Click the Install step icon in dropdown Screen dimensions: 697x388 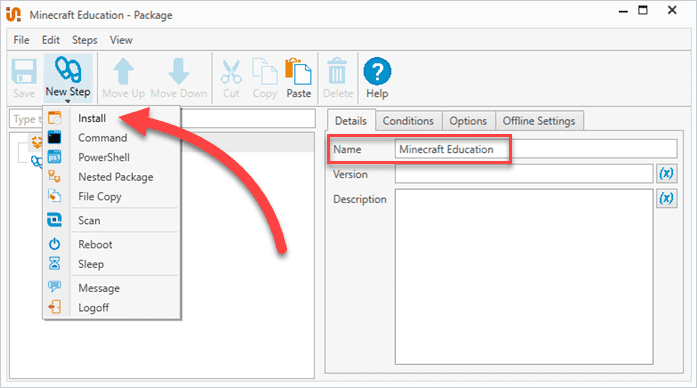click(55, 118)
